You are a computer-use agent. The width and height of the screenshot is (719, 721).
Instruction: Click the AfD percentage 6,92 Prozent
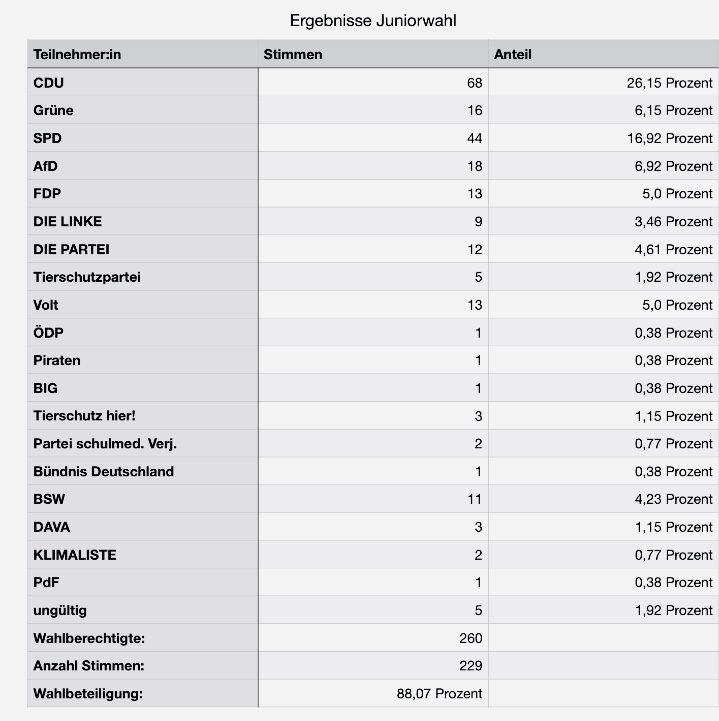673,166
